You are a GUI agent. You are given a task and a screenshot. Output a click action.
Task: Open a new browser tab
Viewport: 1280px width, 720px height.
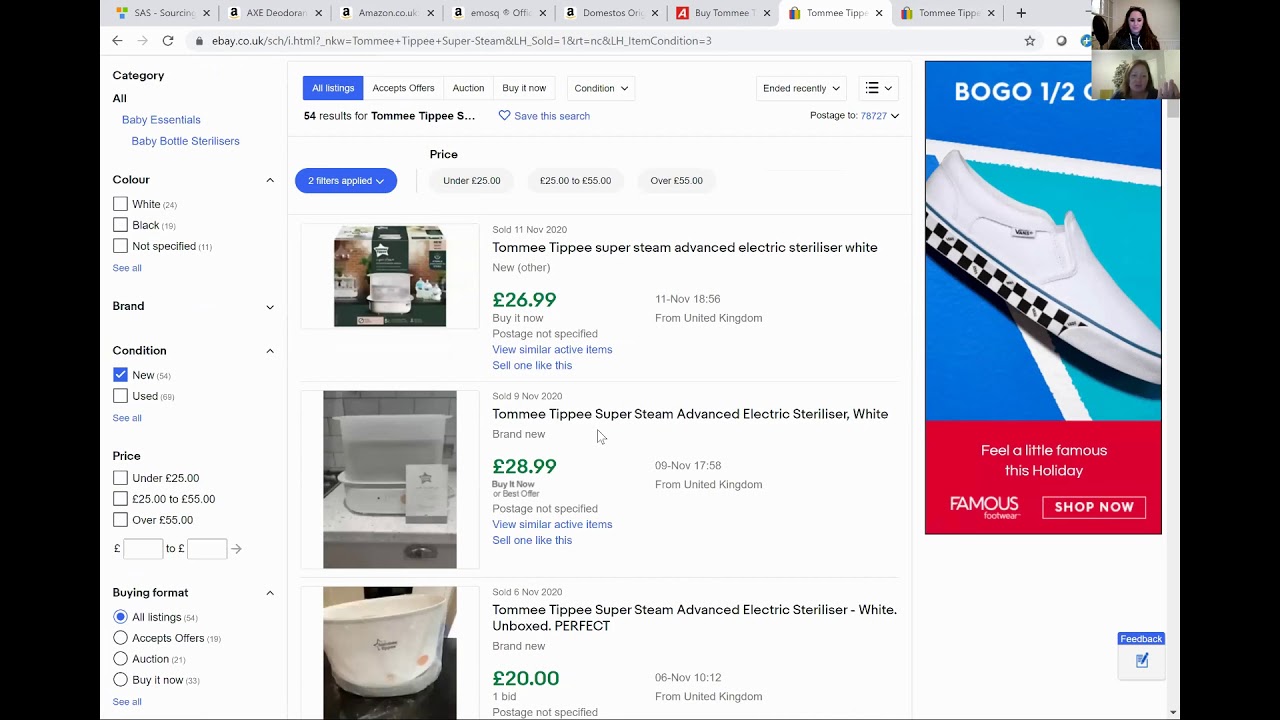pyautogui.click(x=1021, y=13)
